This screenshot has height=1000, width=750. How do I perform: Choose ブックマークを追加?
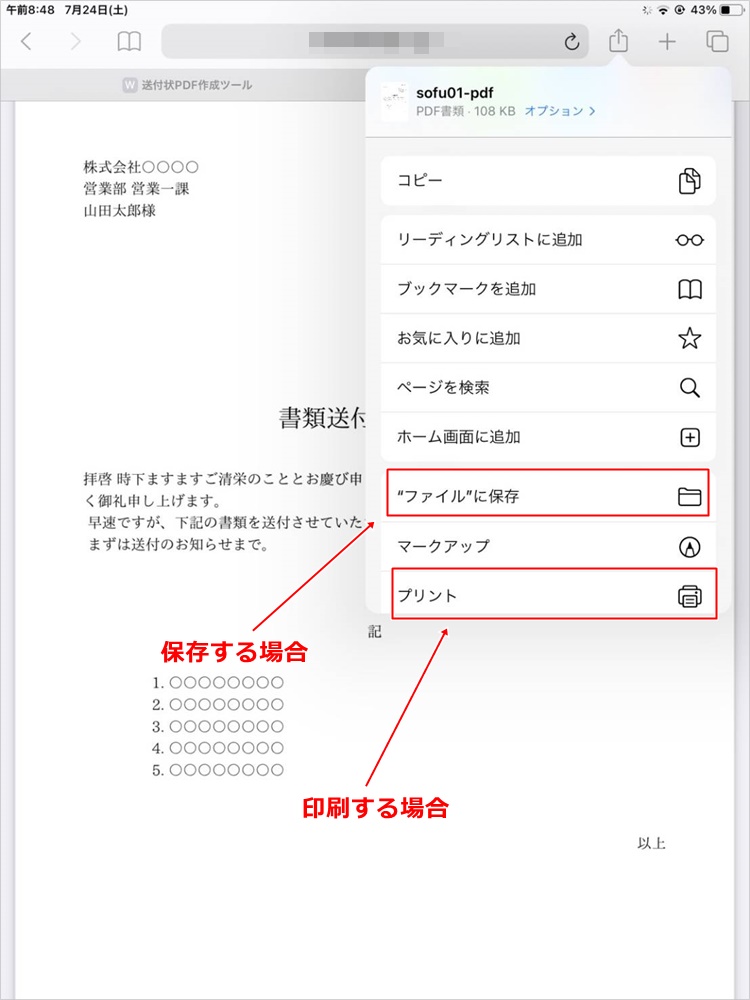[x=548, y=289]
